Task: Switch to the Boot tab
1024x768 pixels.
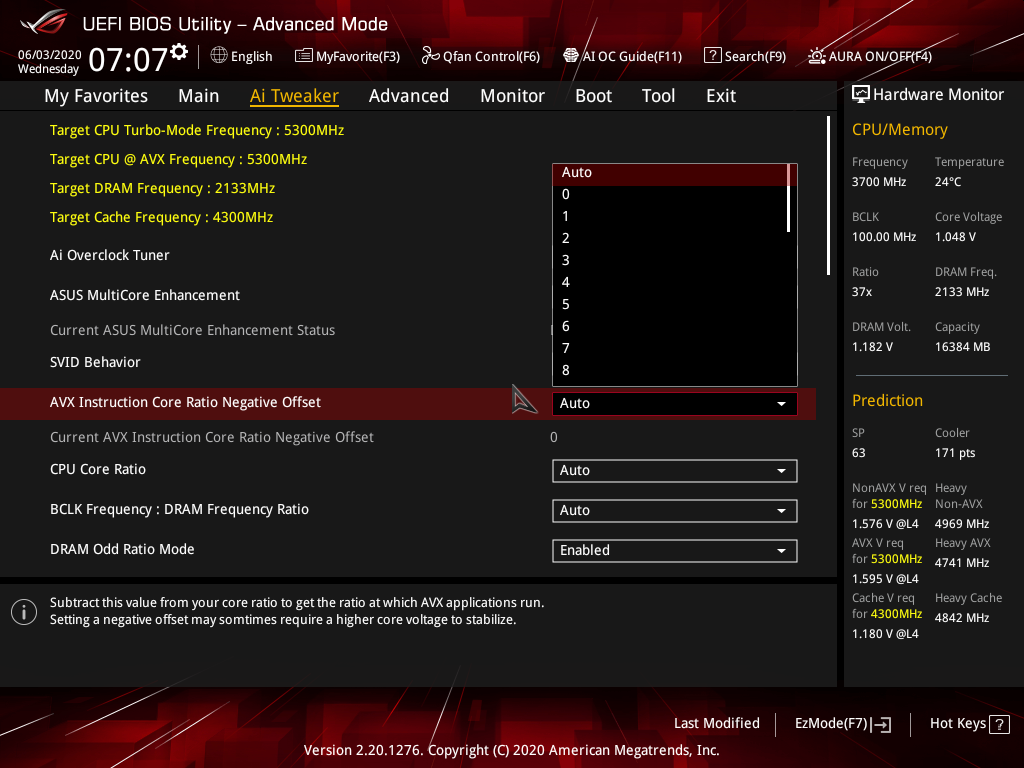Action: pyautogui.click(x=593, y=95)
